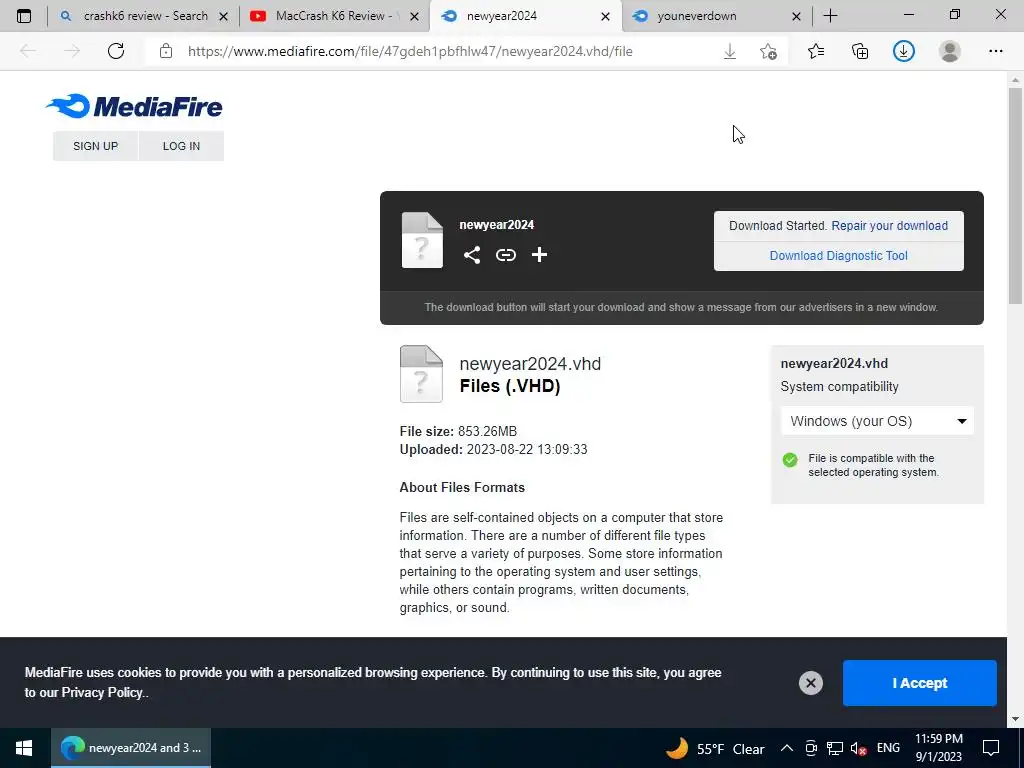Click the site lock info icon

coord(166,51)
